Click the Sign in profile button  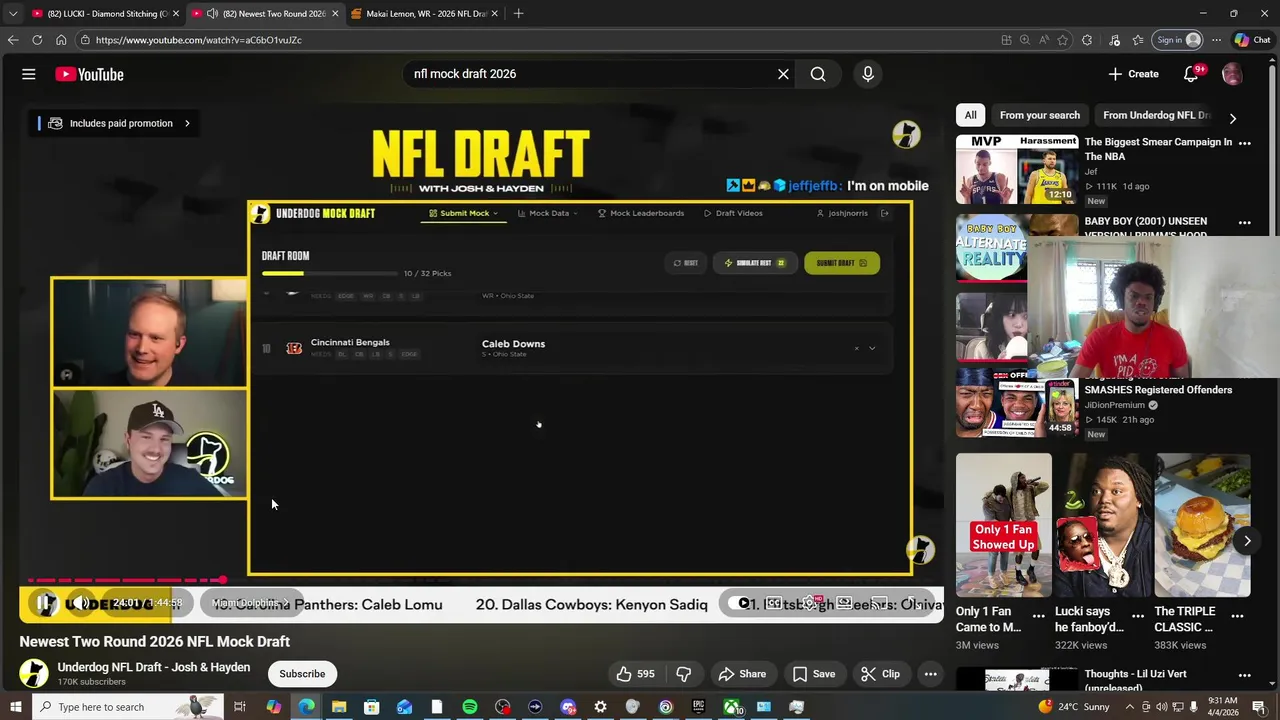coord(1177,40)
